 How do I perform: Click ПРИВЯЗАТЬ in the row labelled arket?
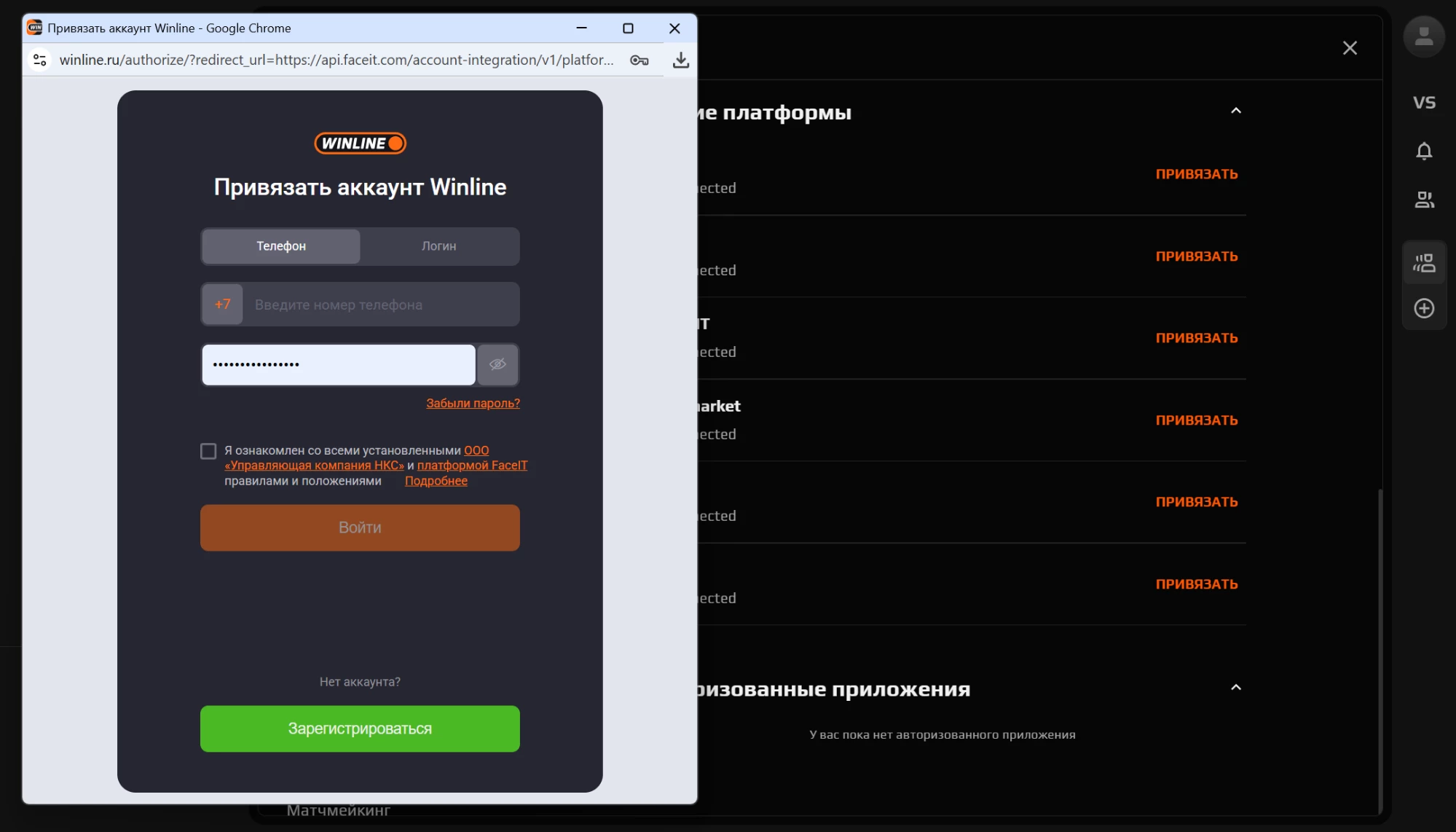pyautogui.click(x=1197, y=420)
